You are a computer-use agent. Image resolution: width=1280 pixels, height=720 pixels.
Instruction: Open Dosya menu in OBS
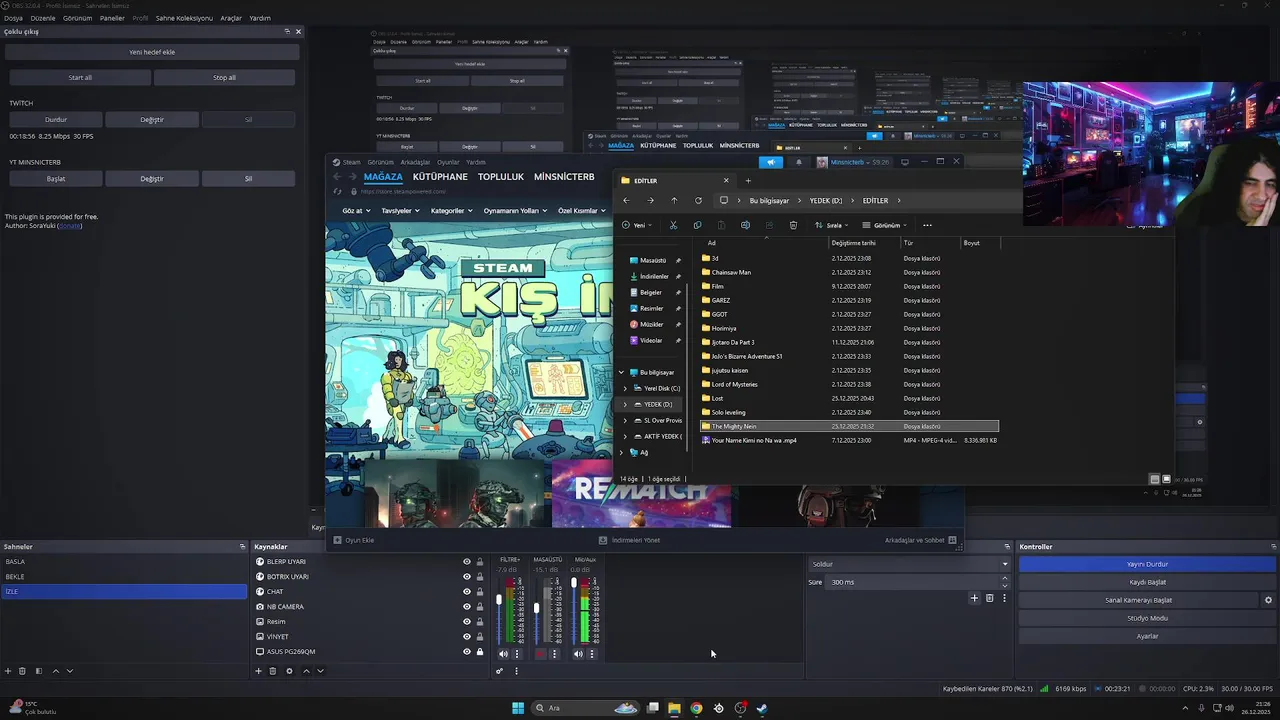click(13, 18)
